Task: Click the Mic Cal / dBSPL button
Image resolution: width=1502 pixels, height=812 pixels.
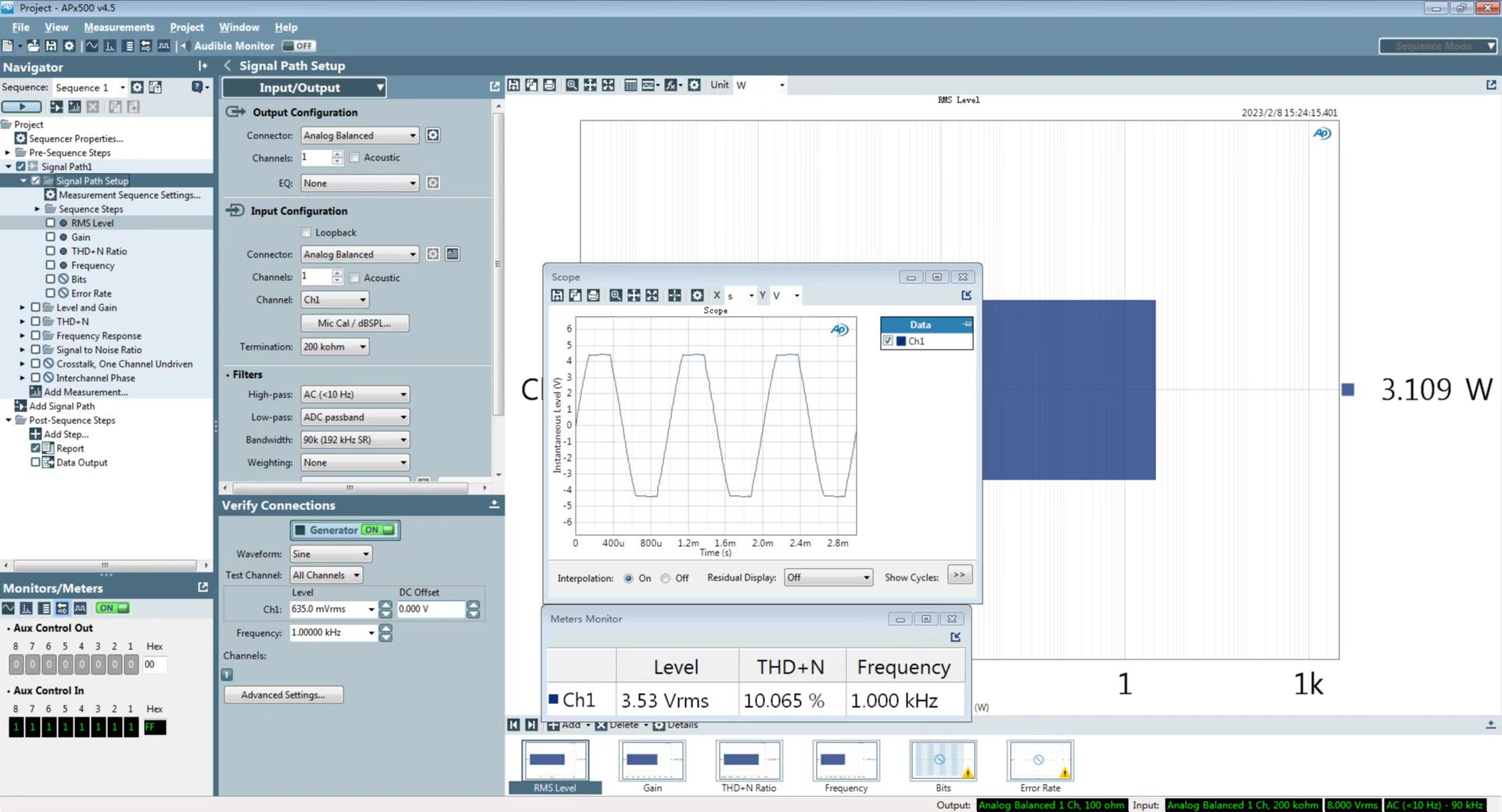Action: 354,323
